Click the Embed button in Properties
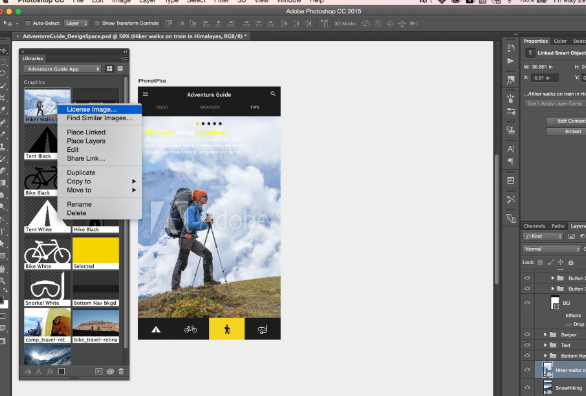 click(x=566, y=132)
